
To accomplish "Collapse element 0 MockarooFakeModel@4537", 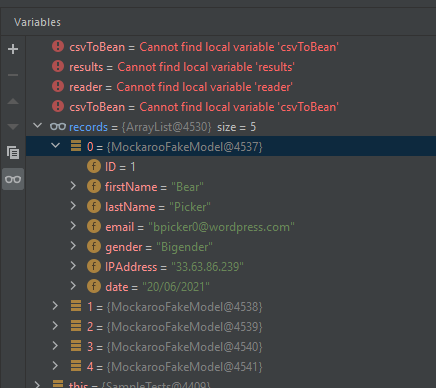I will point(55,146).
